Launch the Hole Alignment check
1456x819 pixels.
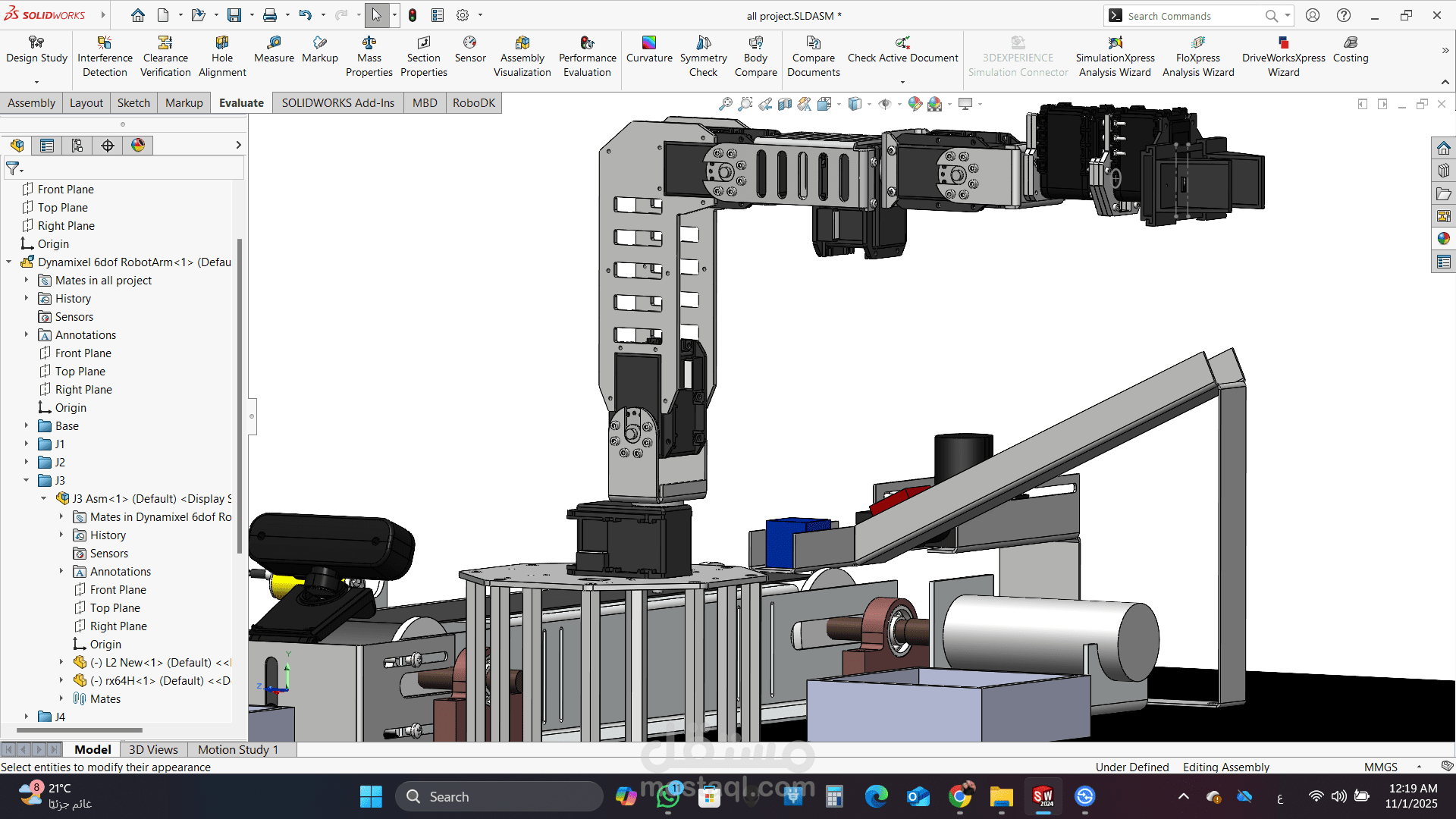(222, 57)
